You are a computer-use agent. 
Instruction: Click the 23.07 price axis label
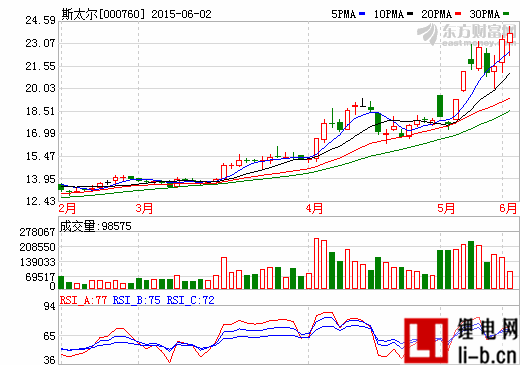tap(41, 43)
